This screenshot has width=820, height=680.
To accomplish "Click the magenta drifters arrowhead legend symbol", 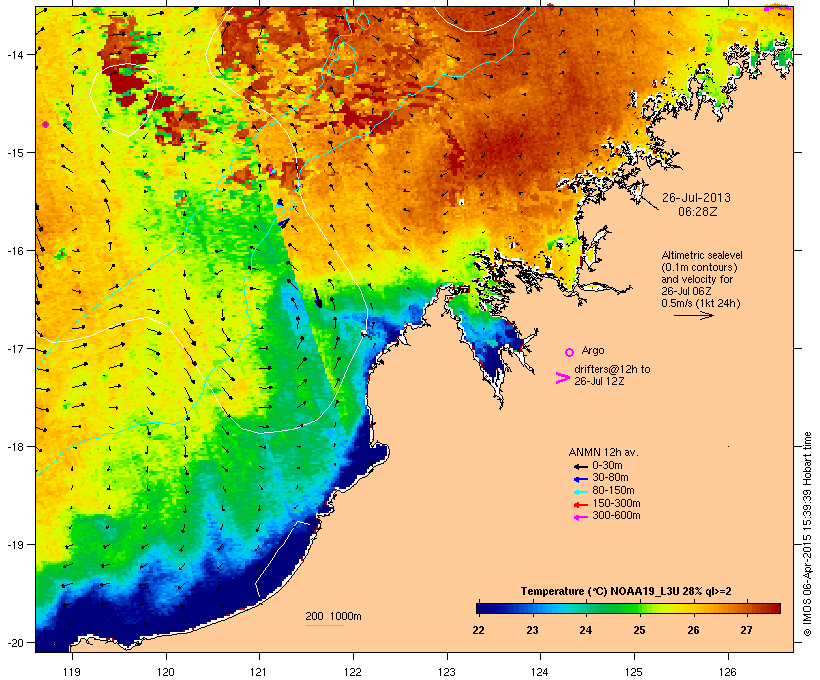I will [562, 378].
